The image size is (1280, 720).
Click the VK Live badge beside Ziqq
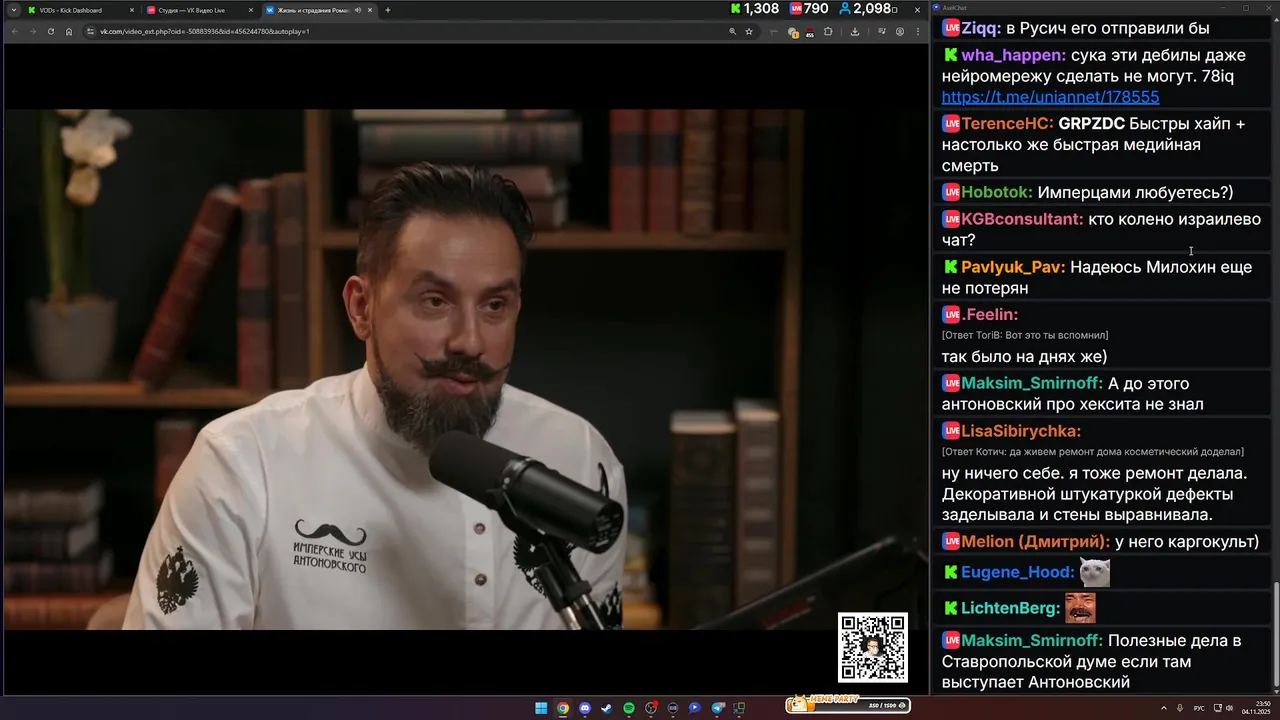click(950, 28)
